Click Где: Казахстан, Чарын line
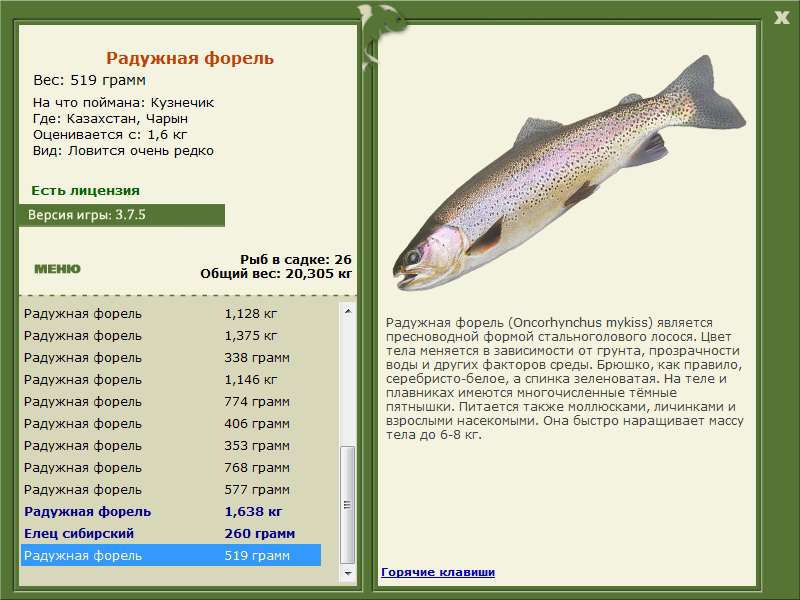This screenshot has height=600, width=800. (x=110, y=119)
